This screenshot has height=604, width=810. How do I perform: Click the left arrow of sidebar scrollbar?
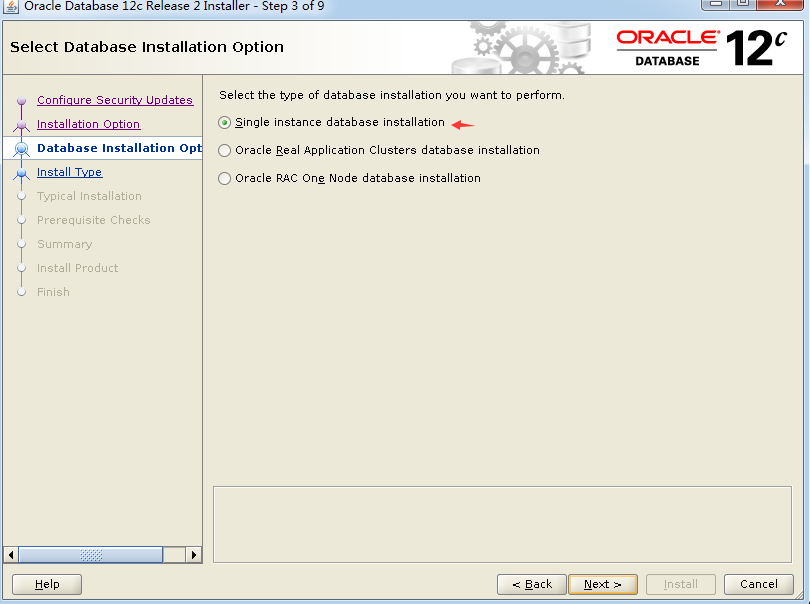click(x=11, y=555)
